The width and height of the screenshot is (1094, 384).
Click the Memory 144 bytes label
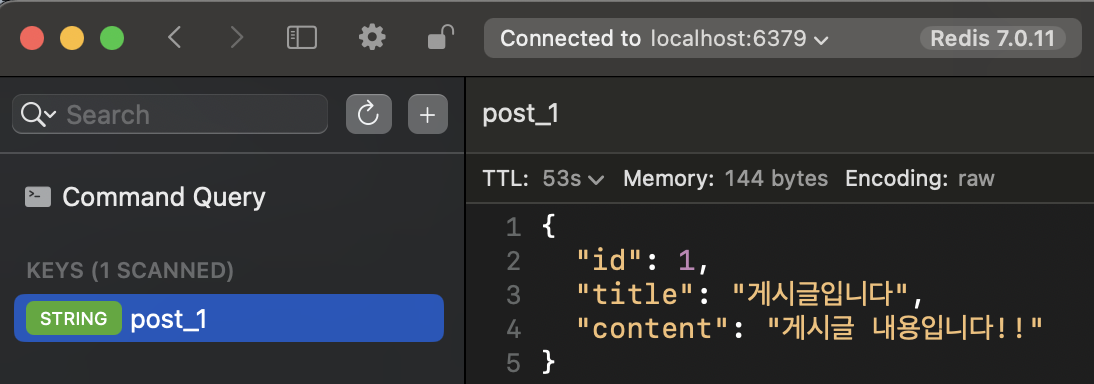[x=725, y=179]
